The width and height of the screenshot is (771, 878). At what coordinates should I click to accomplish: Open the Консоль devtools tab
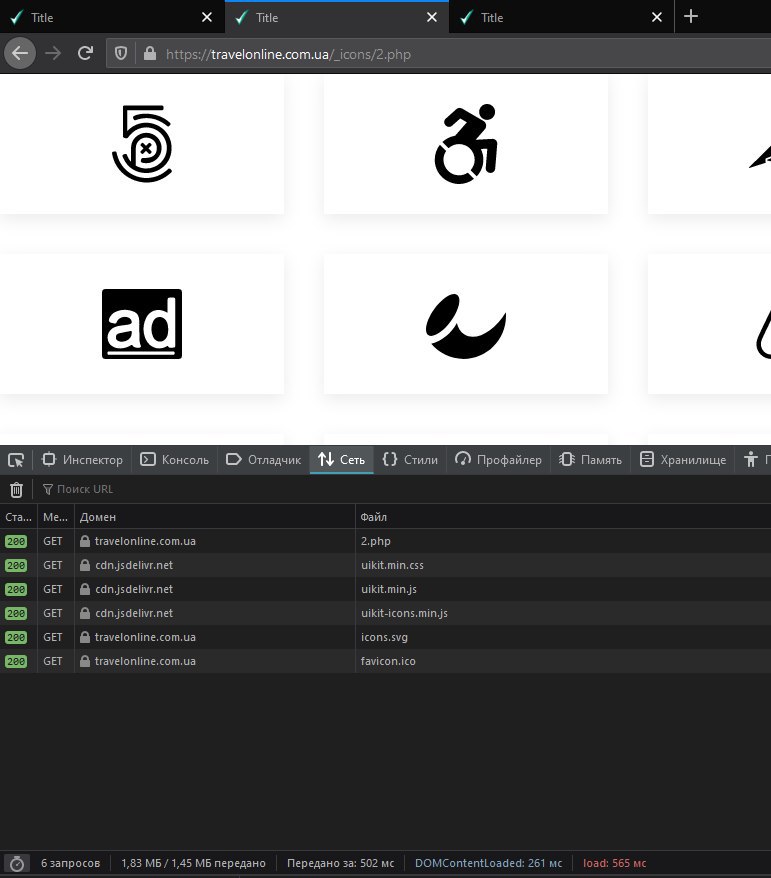174,460
